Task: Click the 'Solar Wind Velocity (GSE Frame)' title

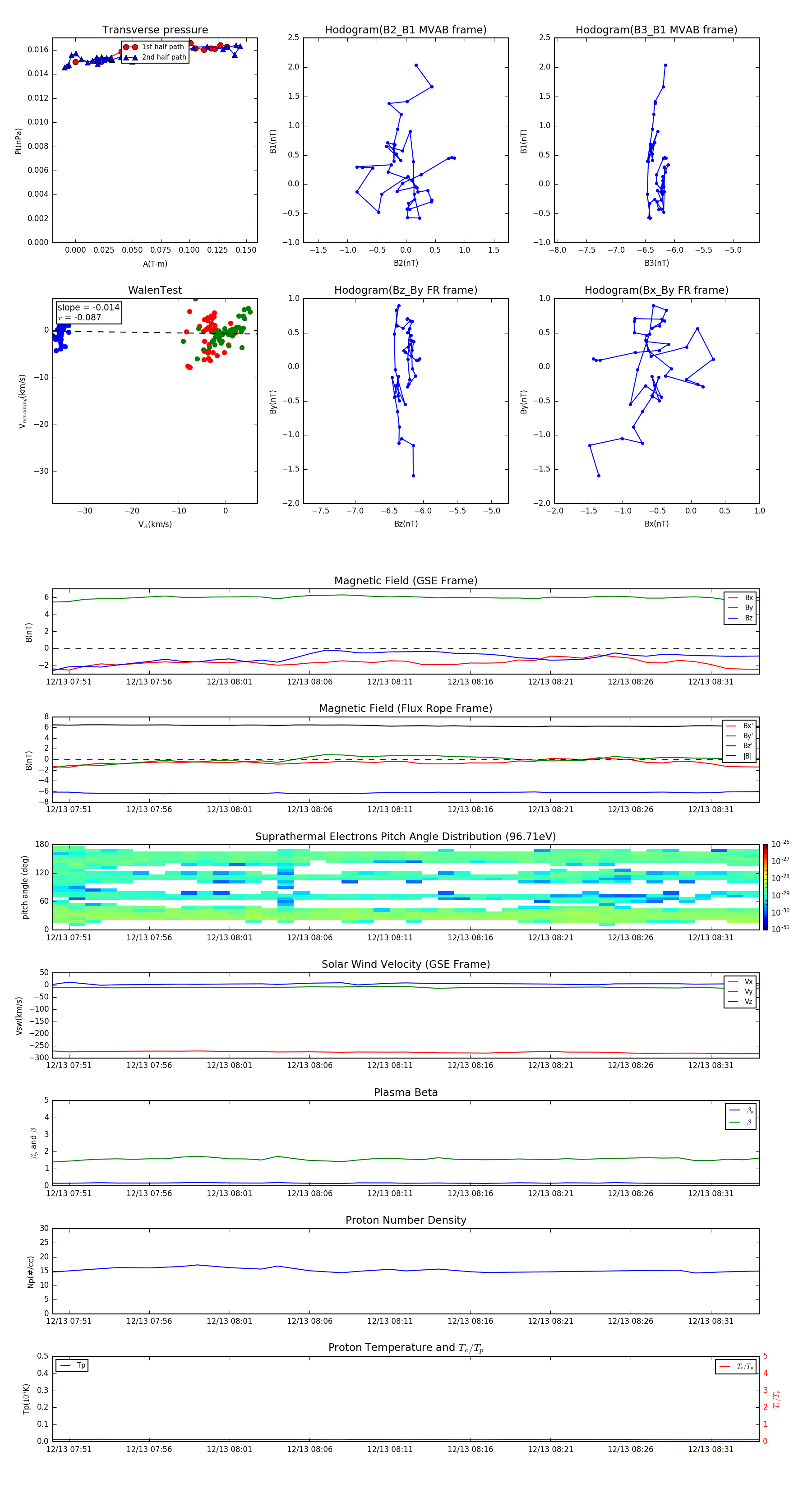Action: click(x=406, y=964)
